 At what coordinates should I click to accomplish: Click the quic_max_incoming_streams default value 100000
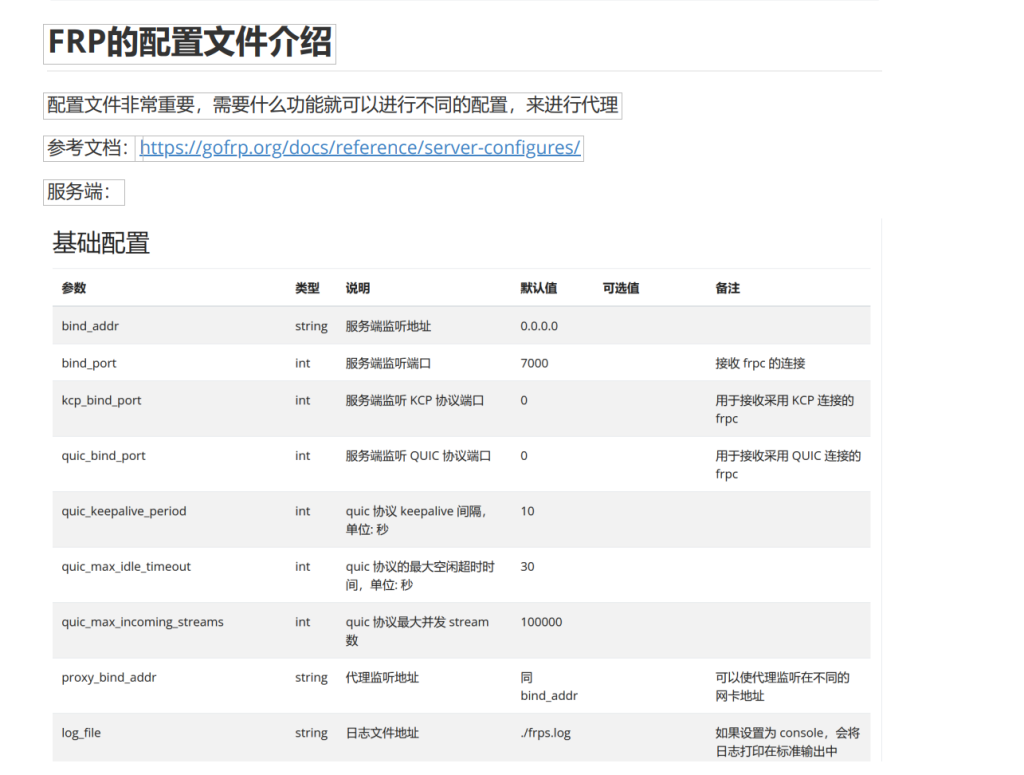(541, 622)
